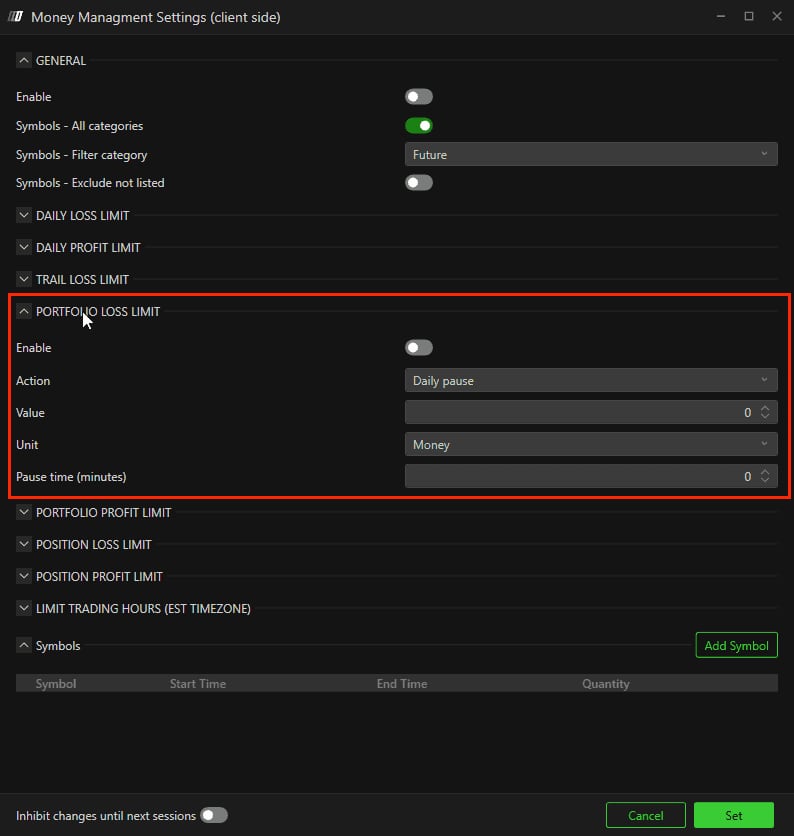Collapse the Symbols section
The width and height of the screenshot is (794, 836).
24,646
